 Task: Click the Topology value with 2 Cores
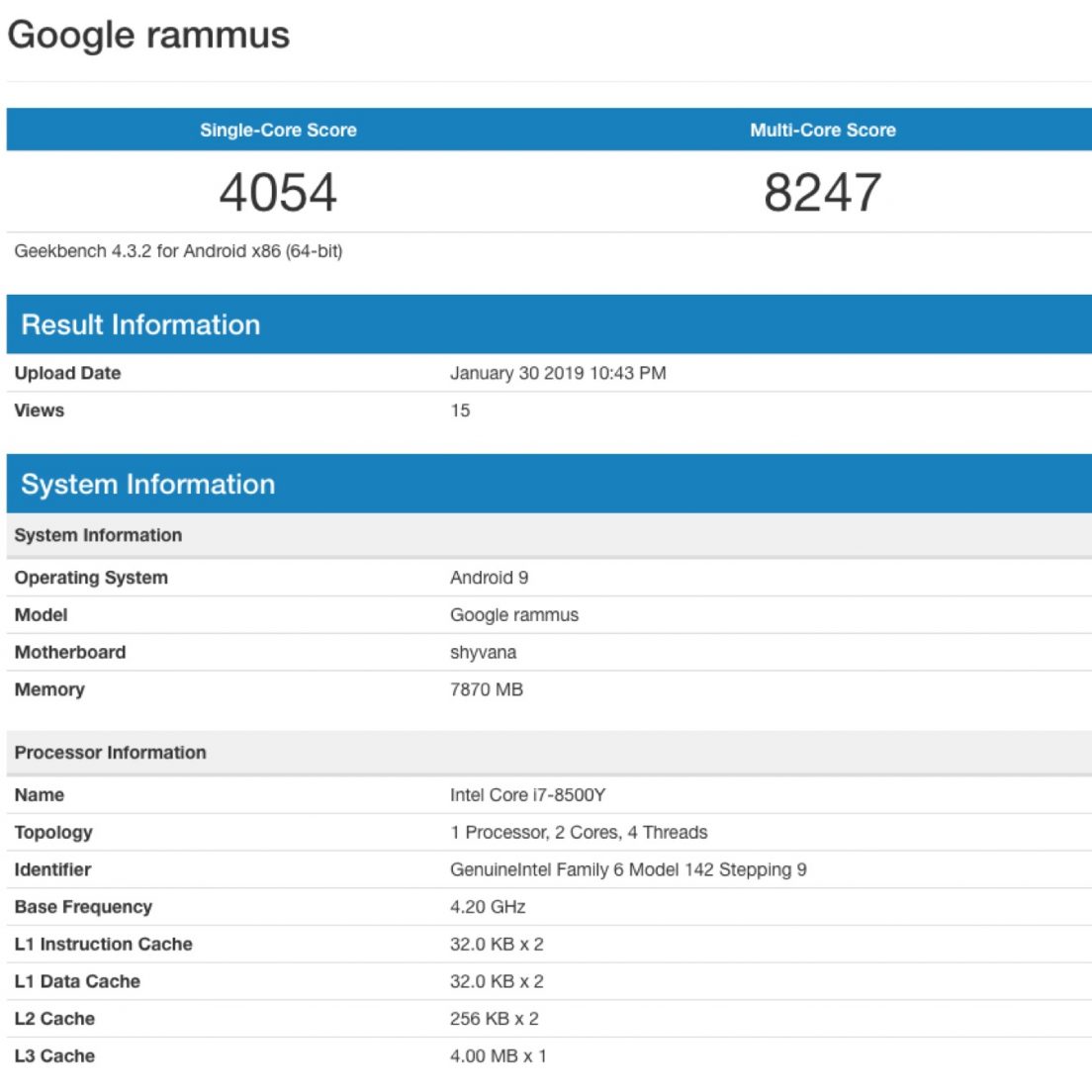click(579, 833)
